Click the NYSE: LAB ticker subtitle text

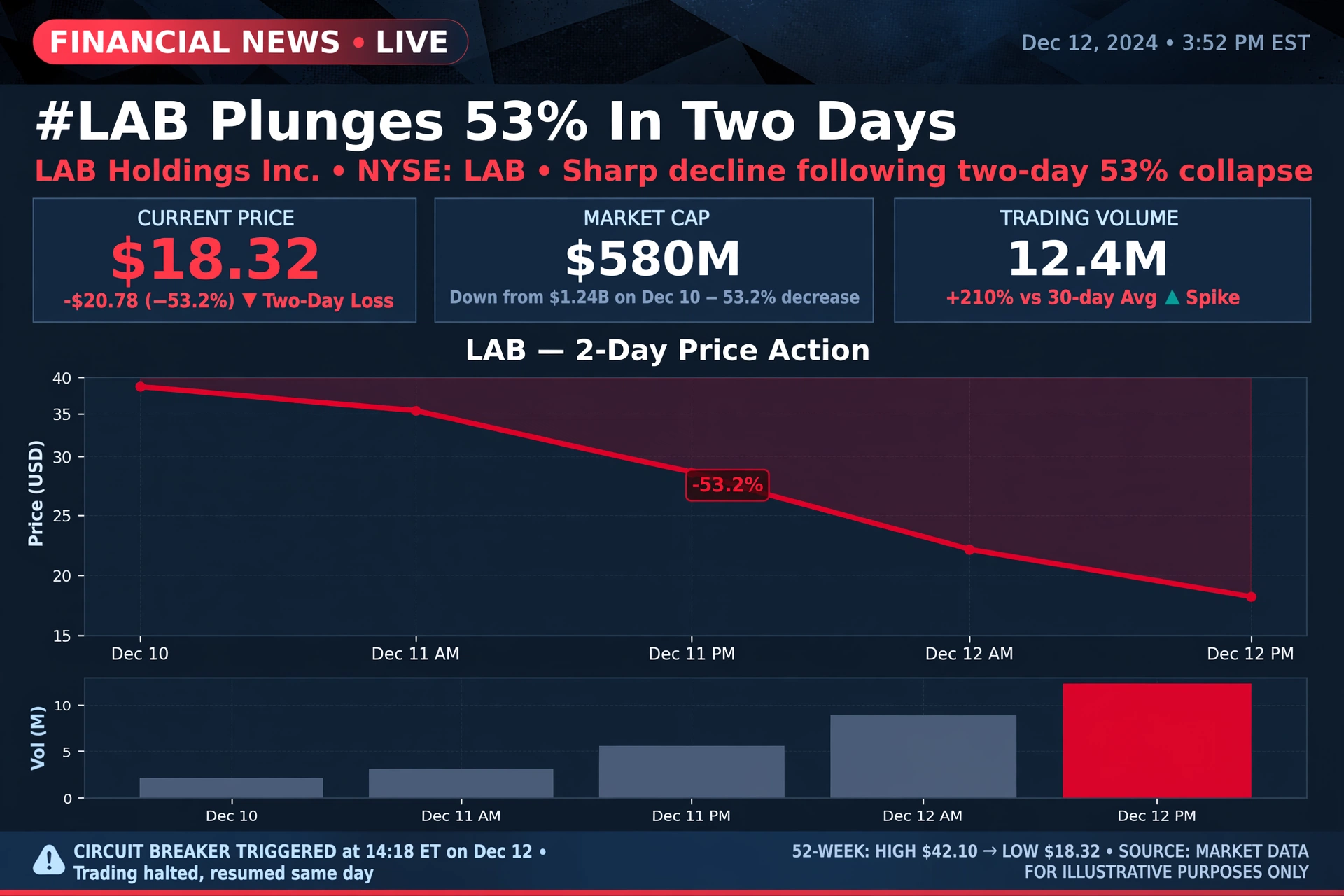click(x=441, y=171)
